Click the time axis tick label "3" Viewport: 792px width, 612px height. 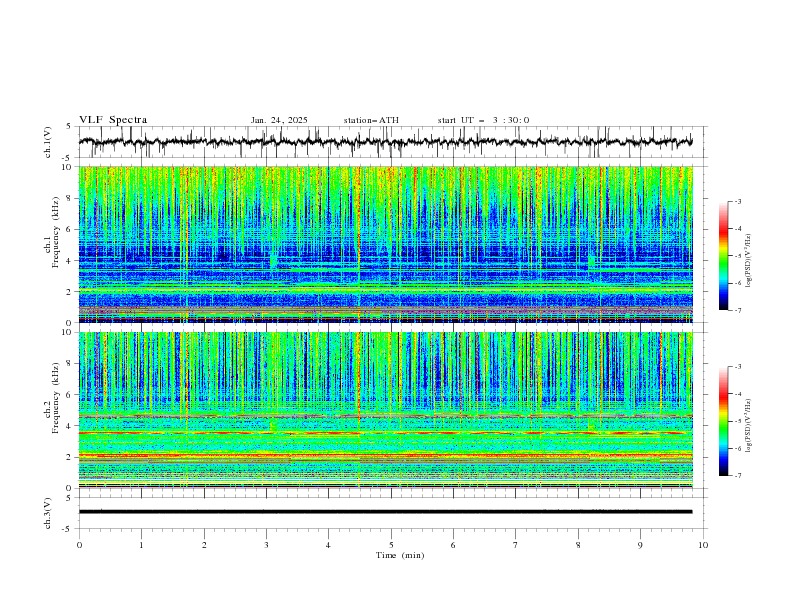pyautogui.click(x=266, y=545)
